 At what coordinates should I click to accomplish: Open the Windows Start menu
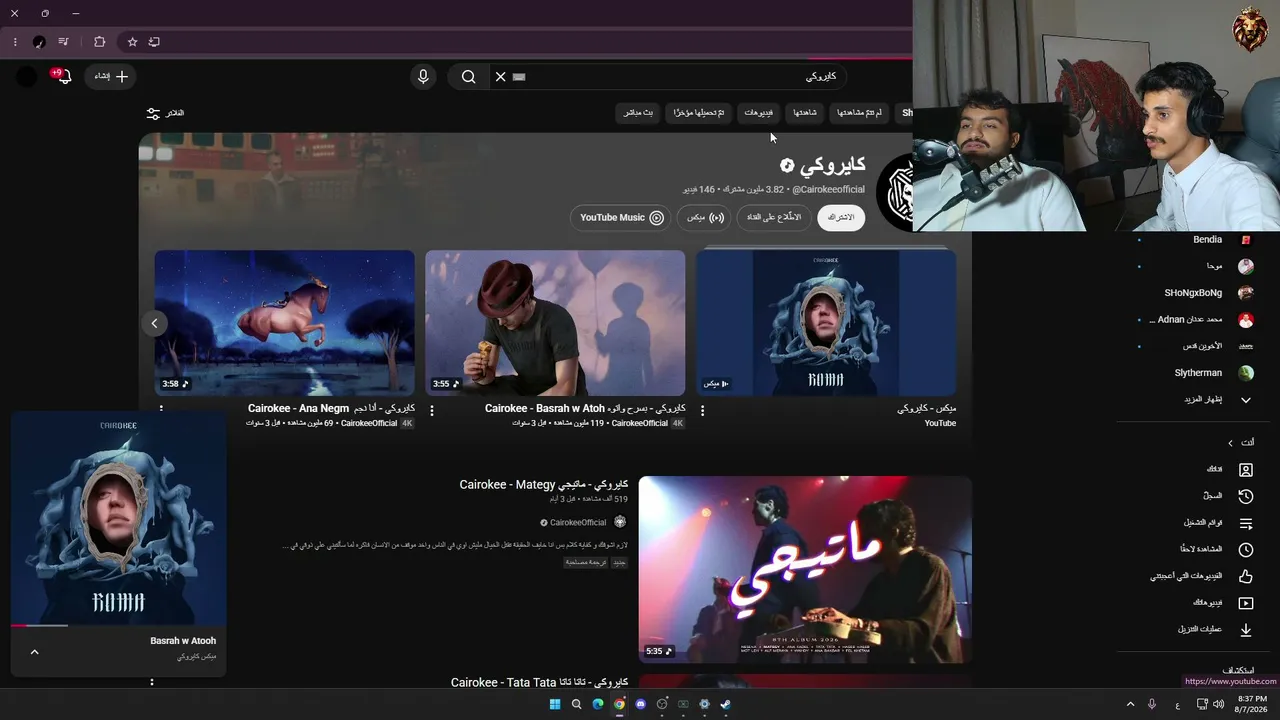tap(555, 704)
